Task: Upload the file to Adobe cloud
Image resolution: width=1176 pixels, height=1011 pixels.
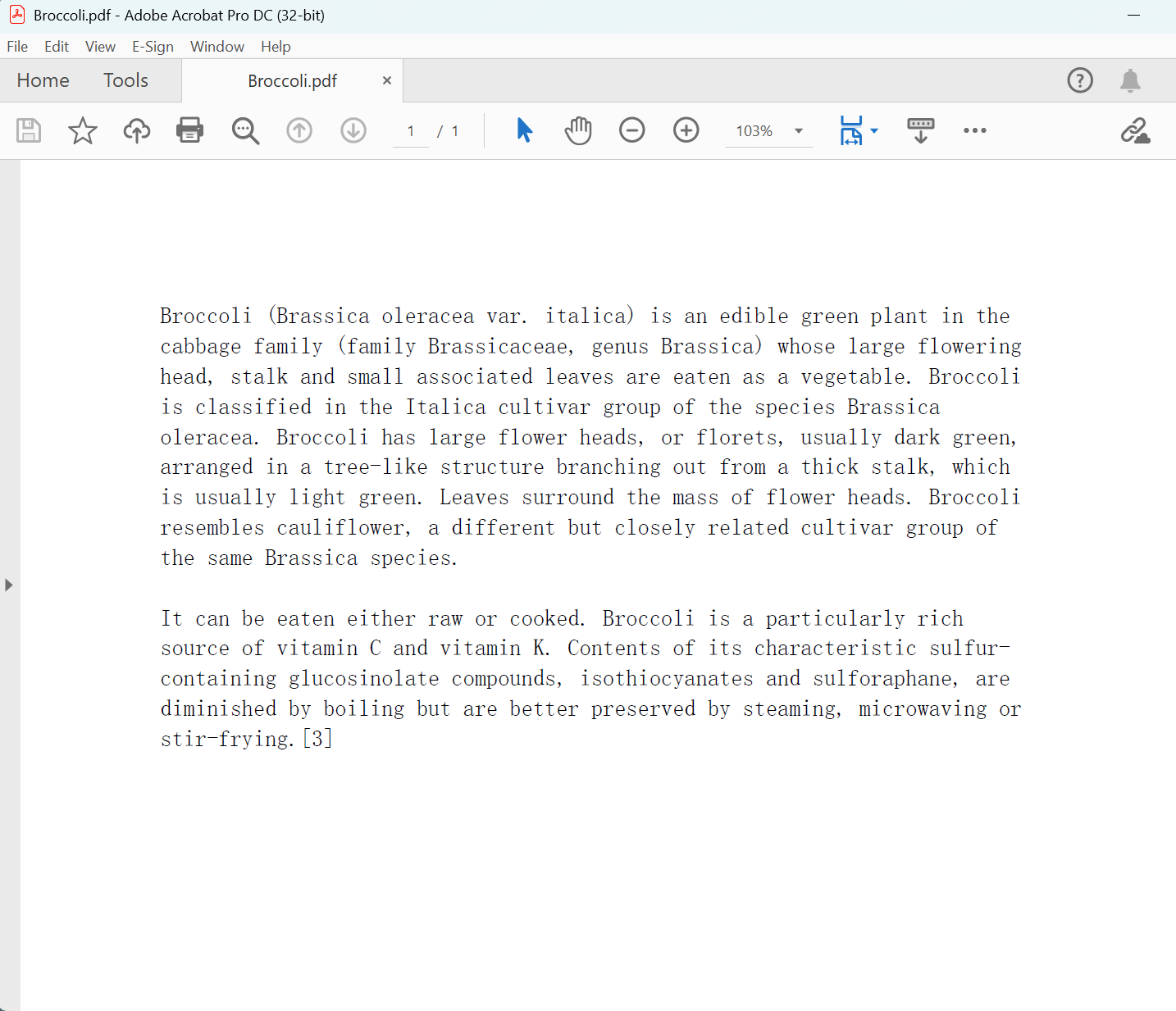Action: [x=137, y=130]
